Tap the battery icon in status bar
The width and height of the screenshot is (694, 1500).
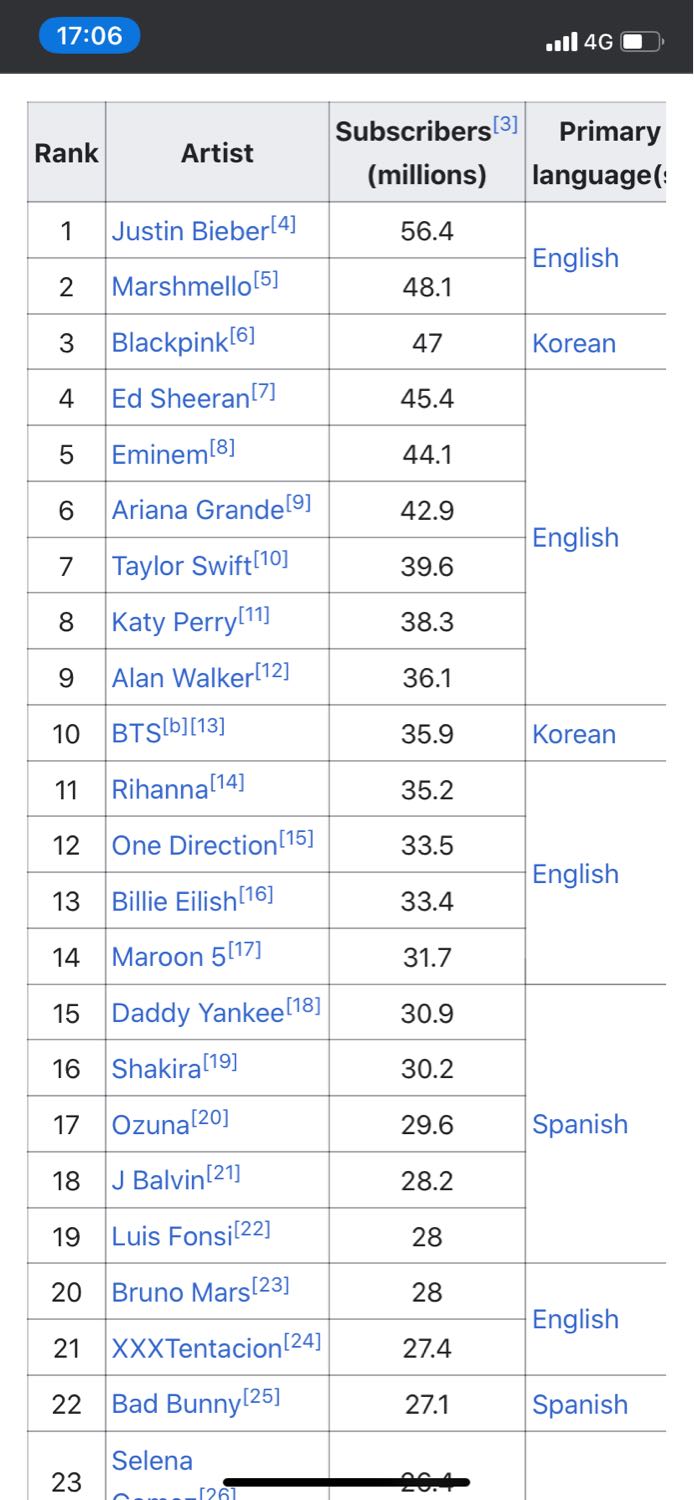[x=641, y=42]
